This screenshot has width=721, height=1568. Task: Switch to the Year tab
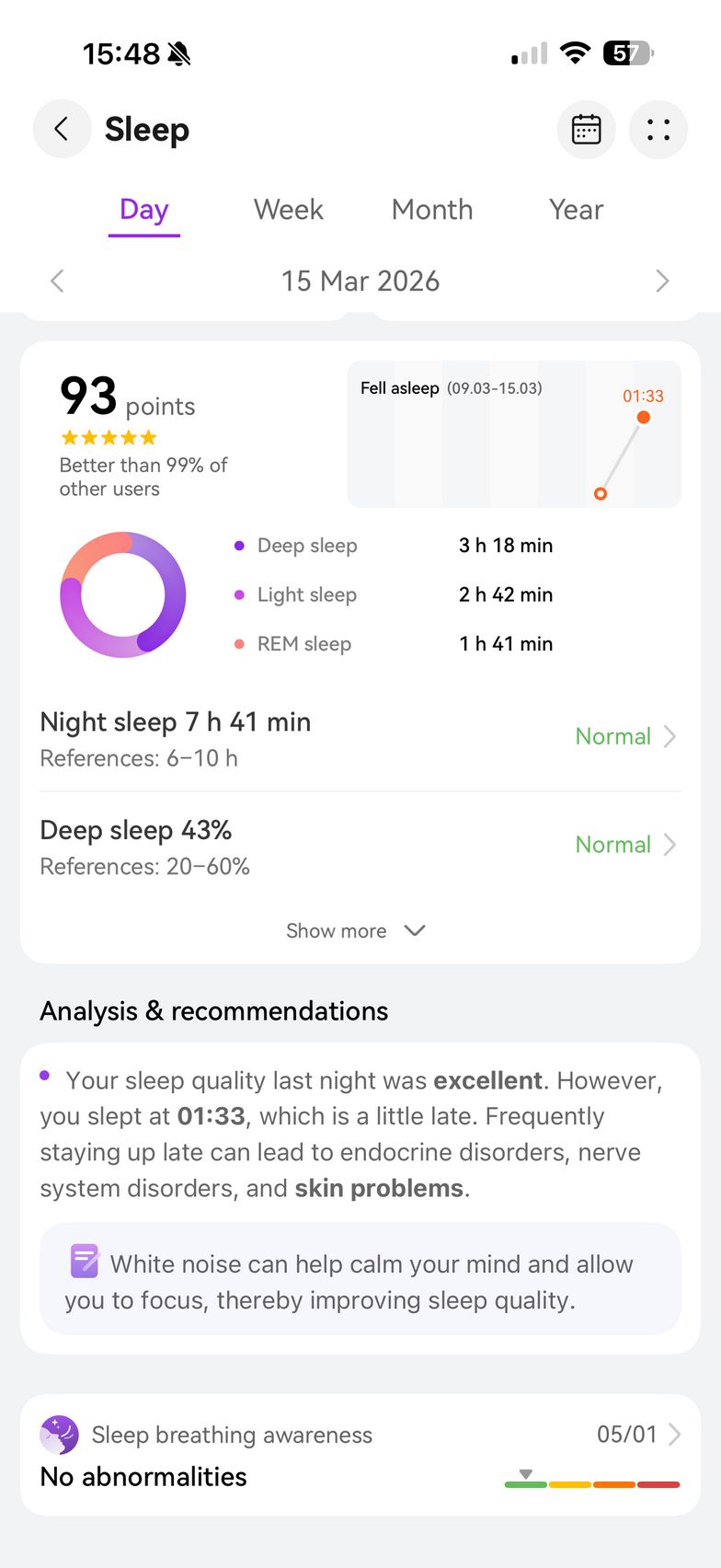(x=576, y=210)
